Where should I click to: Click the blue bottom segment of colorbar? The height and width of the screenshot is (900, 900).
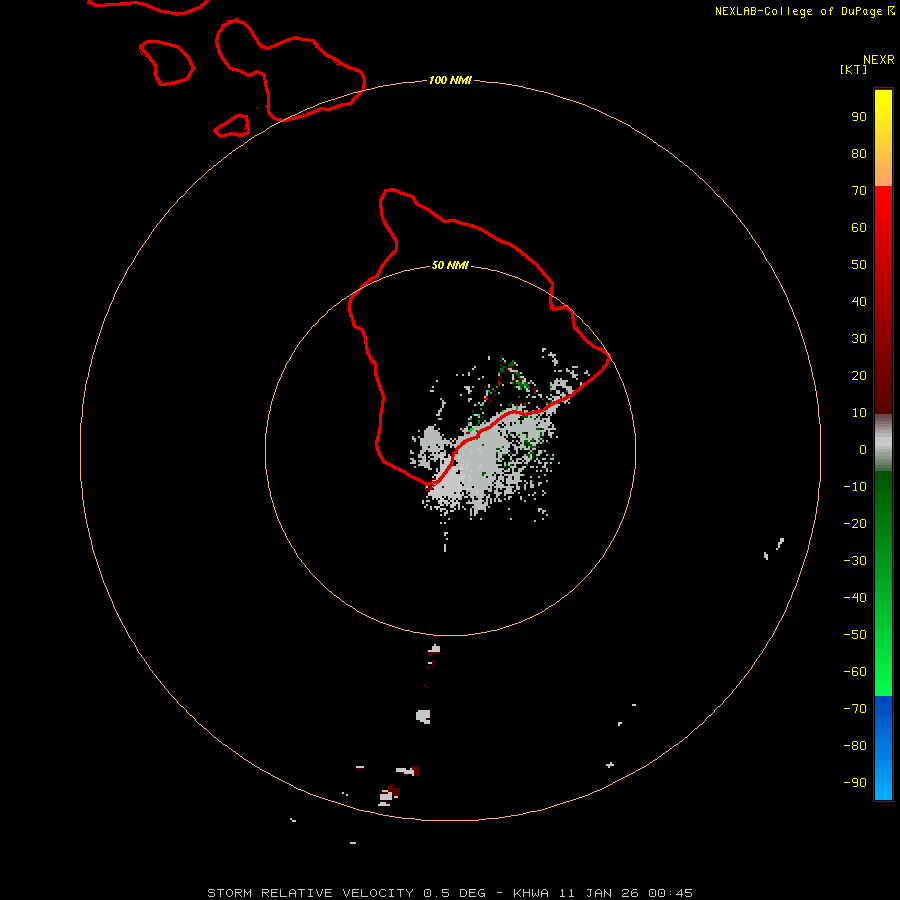tap(883, 747)
